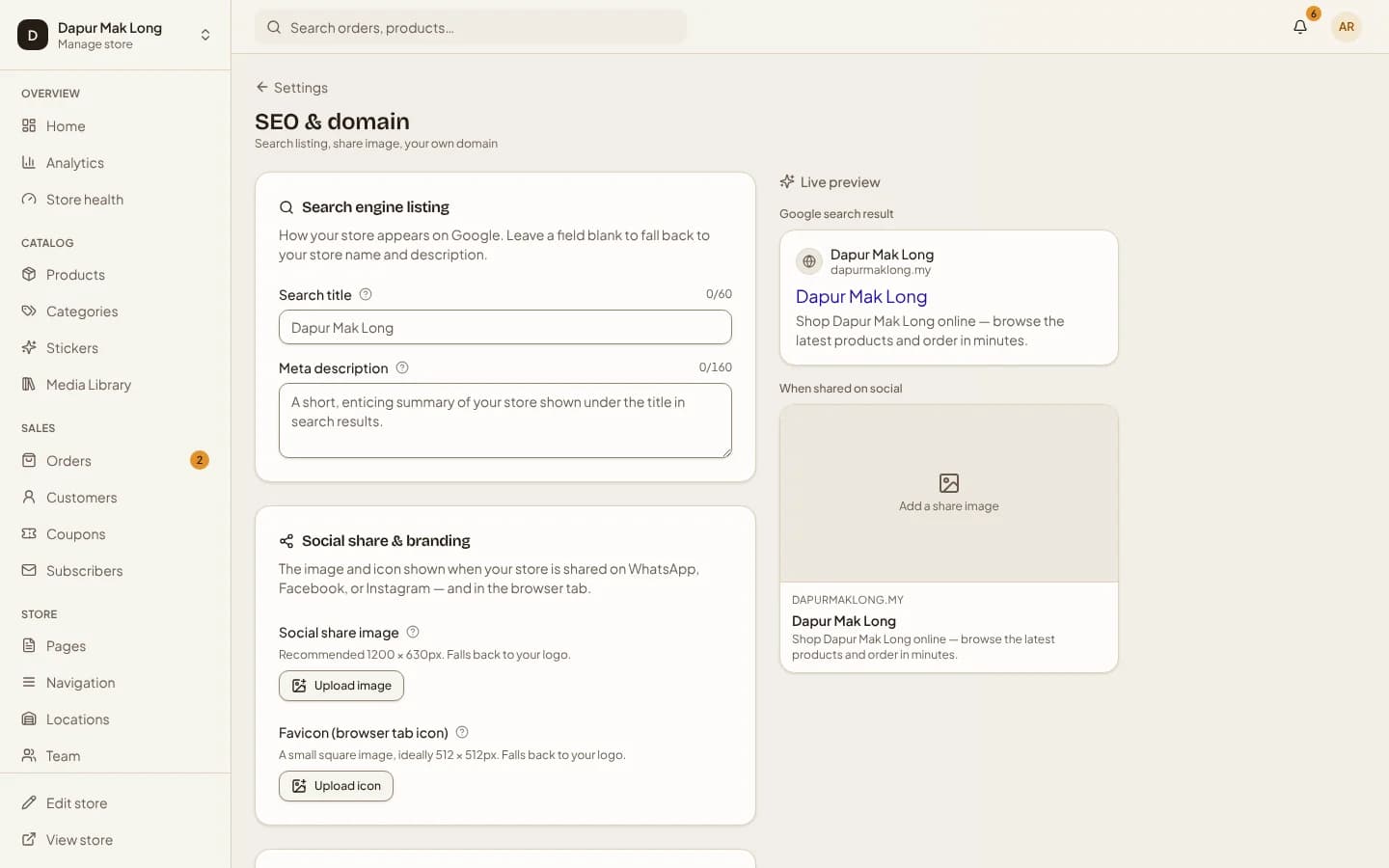1389x868 pixels.
Task: Click the Locations store icon
Action: pyautogui.click(x=29, y=719)
